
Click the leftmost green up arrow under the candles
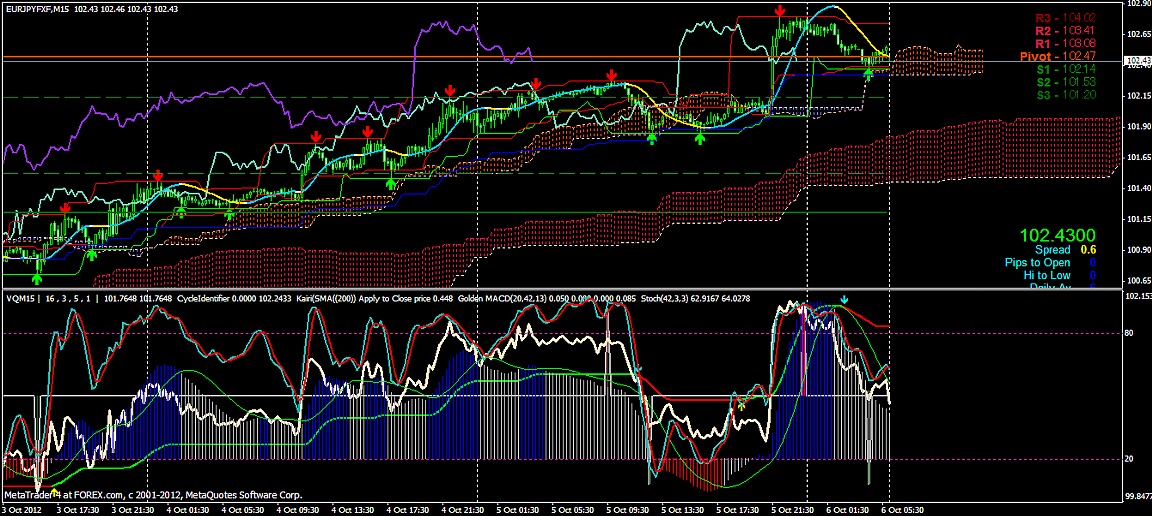pyautogui.click(x=38, y=266)
